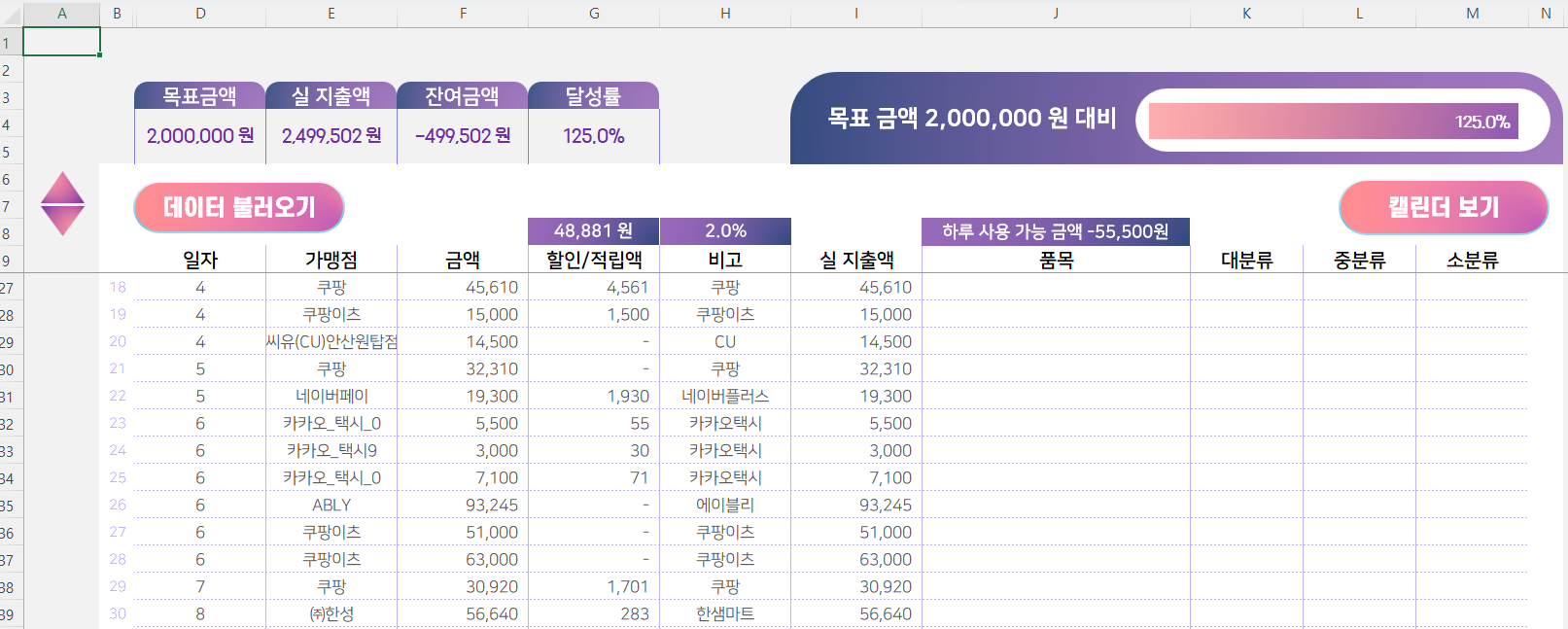Select the 달성률 value 125.0% cell
Screen dimensions: 1568x629
pyautogui.click(x=593, y=136)
